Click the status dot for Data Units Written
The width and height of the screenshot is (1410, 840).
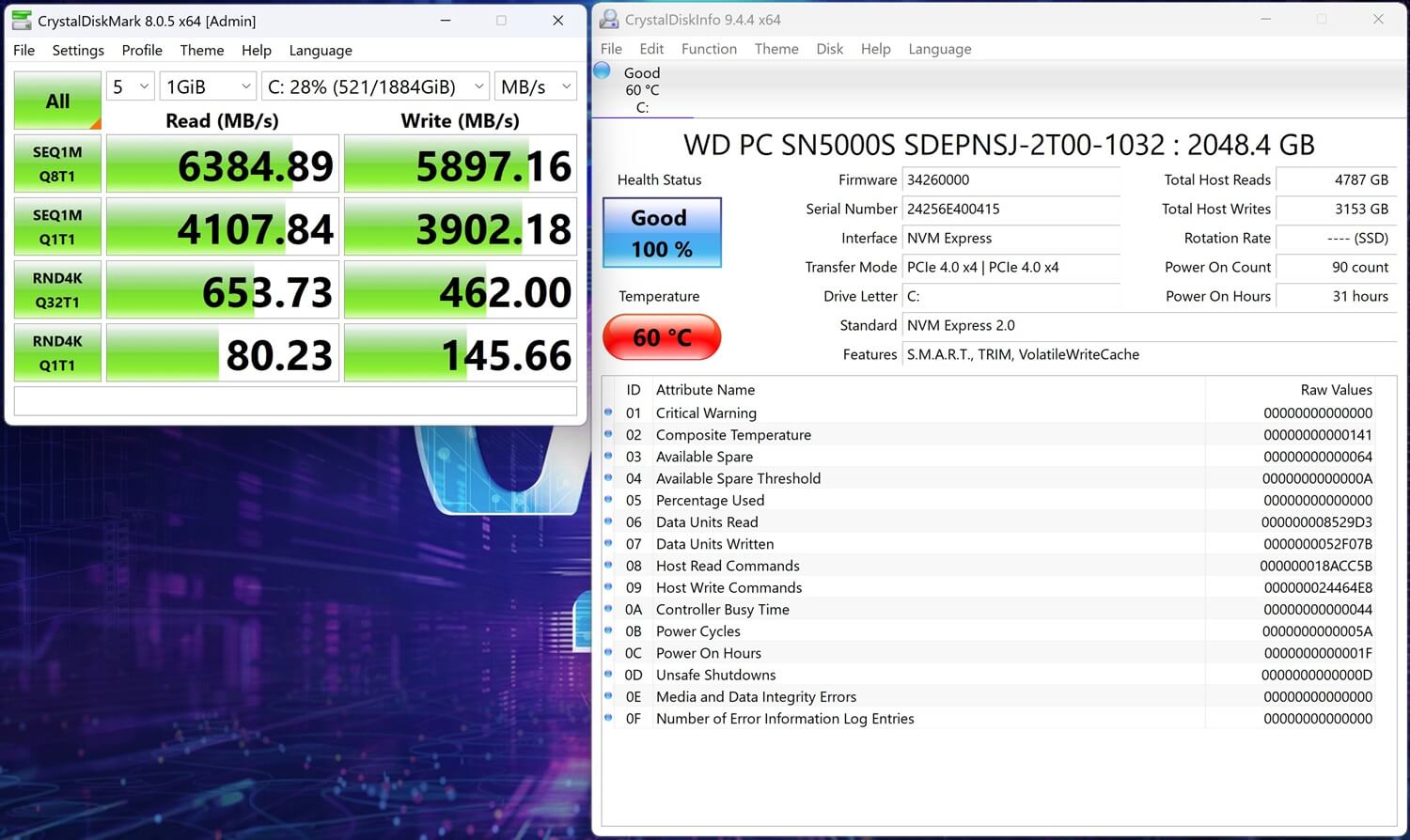[608, 543]
